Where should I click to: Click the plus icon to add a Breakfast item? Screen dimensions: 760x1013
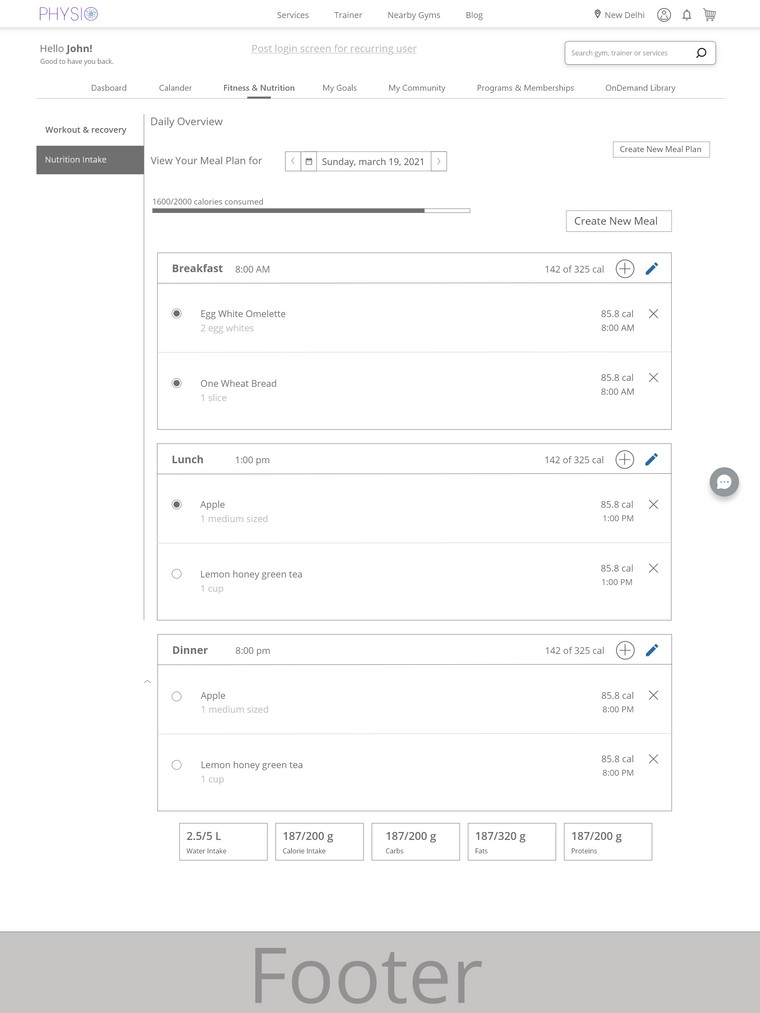(x=625, y=268)
